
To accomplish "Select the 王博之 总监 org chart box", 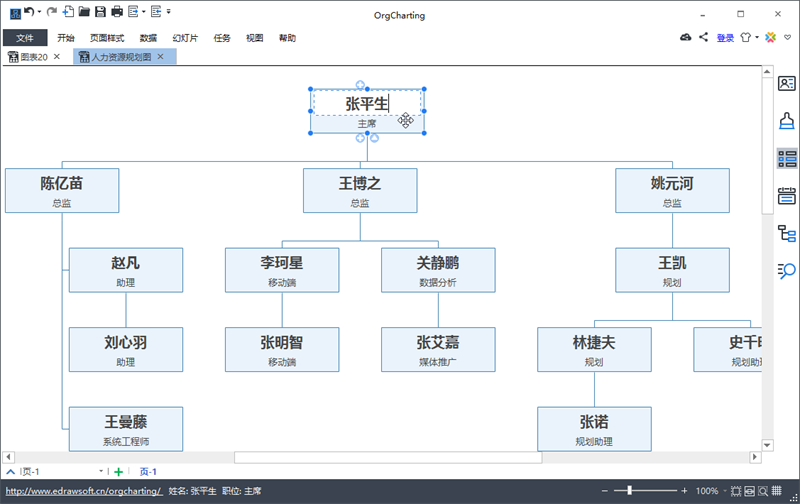I will tap(360, 190).
